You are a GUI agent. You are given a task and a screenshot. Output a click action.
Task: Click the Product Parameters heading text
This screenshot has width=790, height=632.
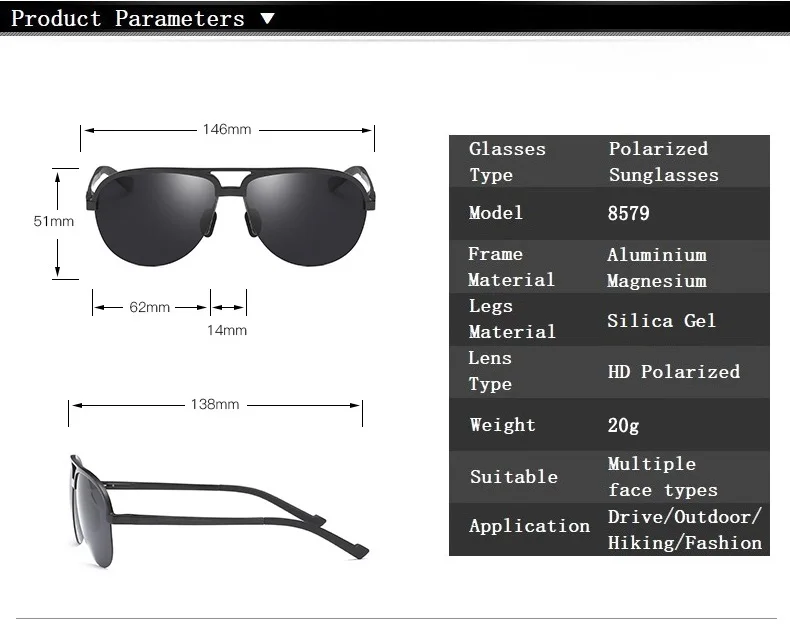pos(128,19)
